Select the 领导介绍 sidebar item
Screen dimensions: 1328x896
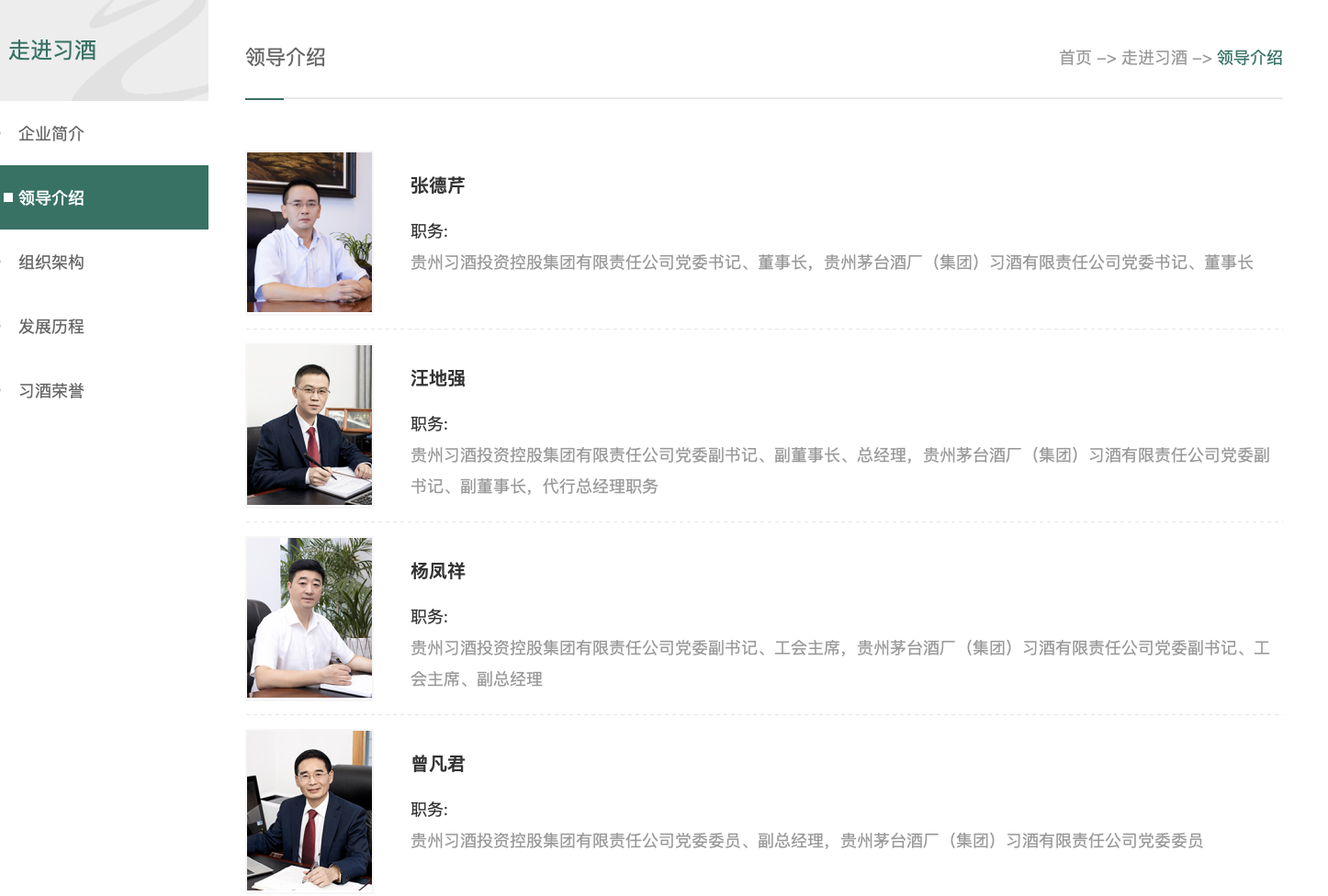coord(104,197)
